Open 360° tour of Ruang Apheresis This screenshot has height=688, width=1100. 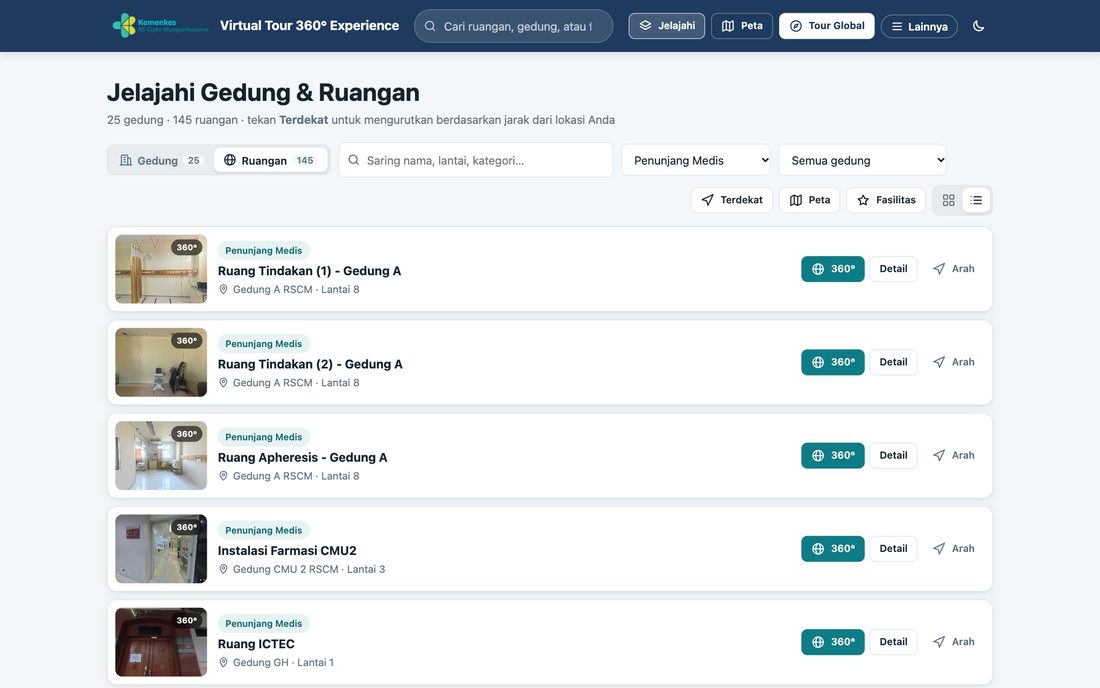coord(833,455)
